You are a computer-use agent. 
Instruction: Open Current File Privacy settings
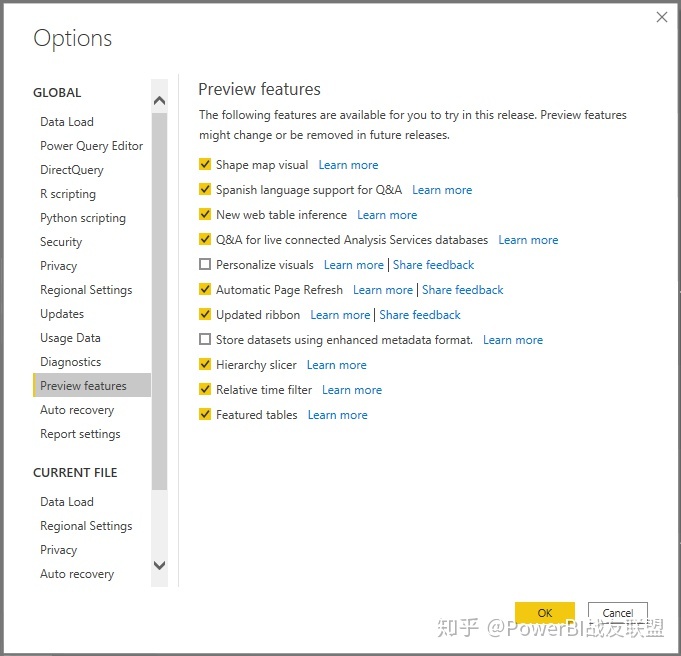pos(58,550)
